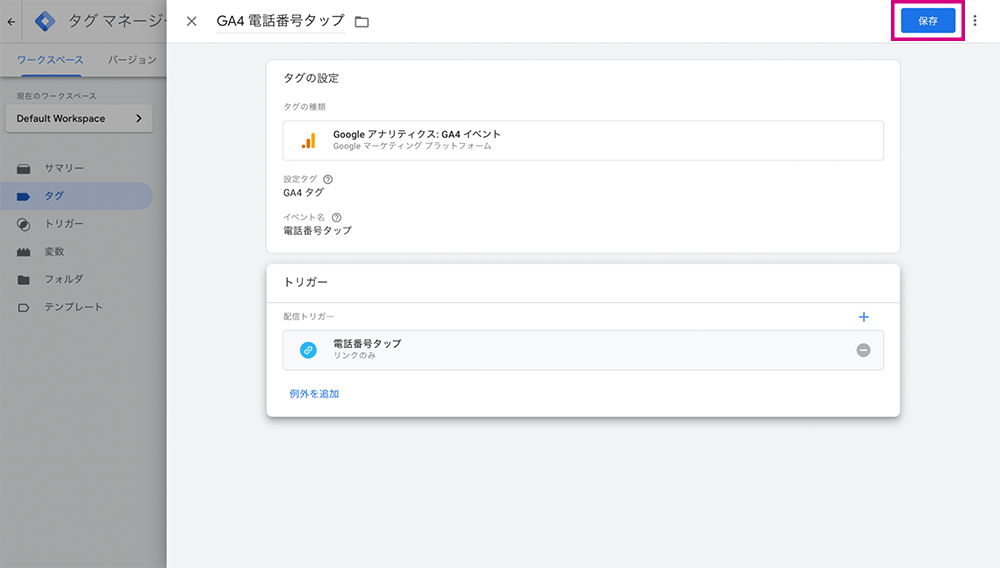This screenshot has height=569, width=1000.
Task: Switch to the バージョン tab
Action: click(x=132, y=60)
